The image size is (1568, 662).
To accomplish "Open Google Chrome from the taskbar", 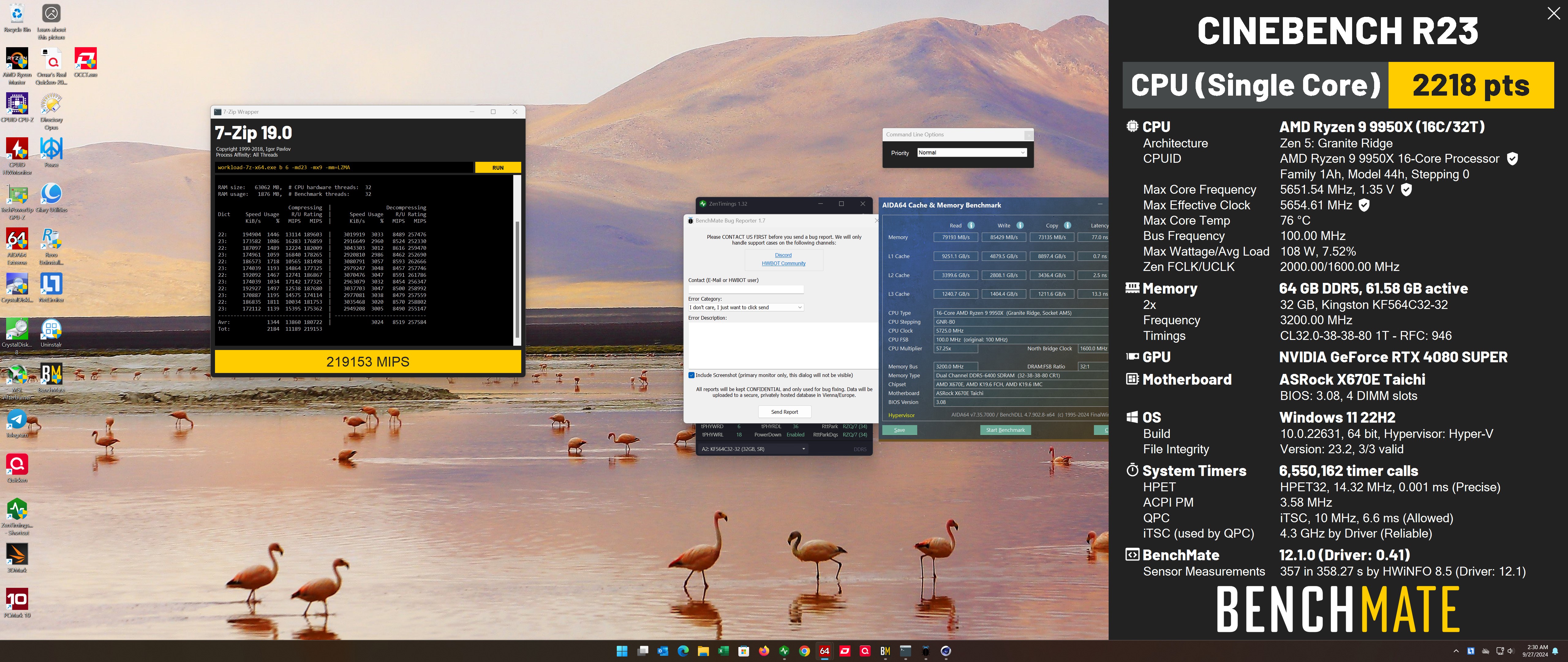I will 804,651.
